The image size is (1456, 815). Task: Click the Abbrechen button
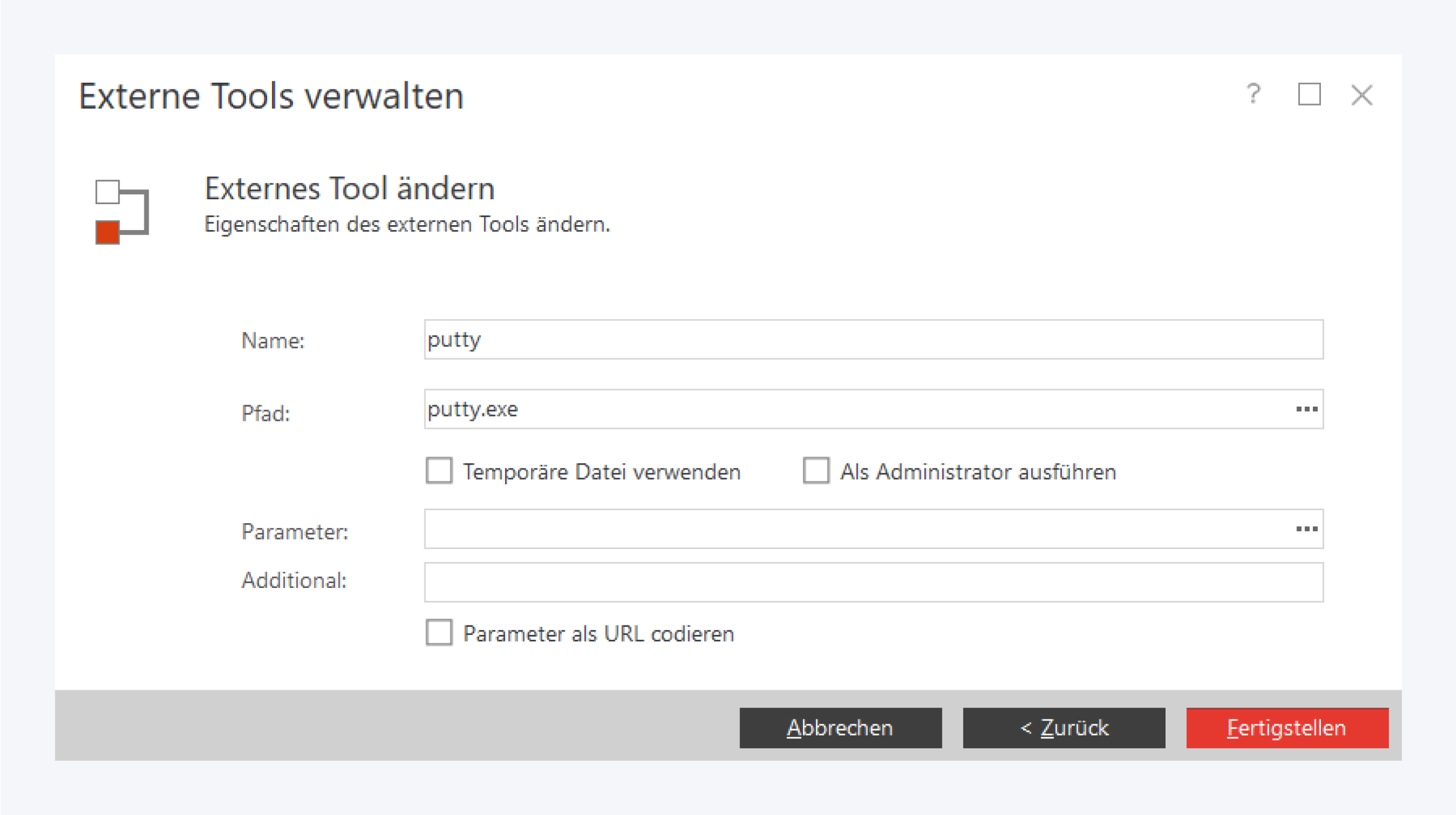click(840, 728)
